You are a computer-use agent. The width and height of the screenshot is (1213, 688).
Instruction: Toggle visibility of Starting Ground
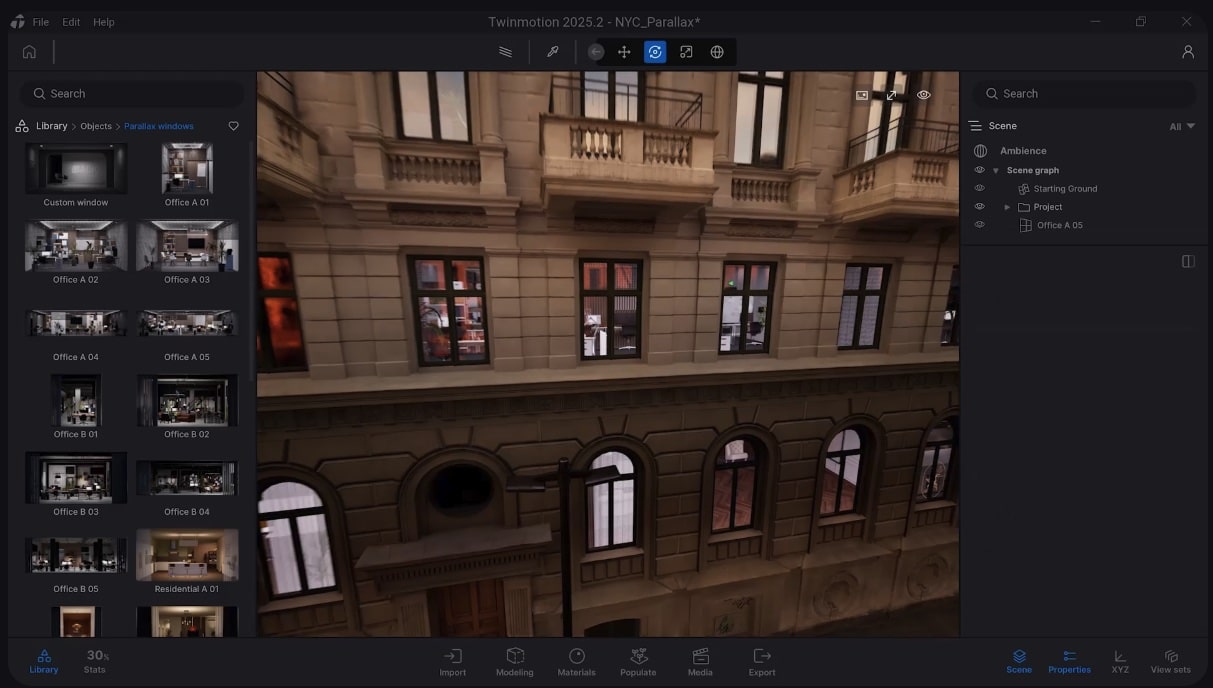click(980, 188)
